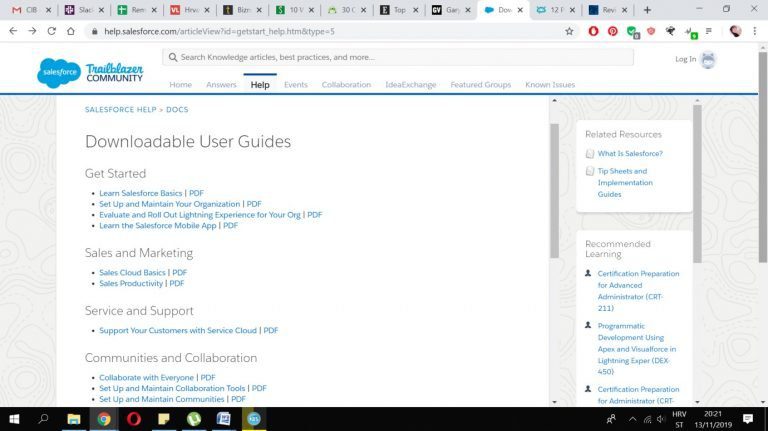The width and height of the screenshot is (768, 431).
Task: Click the sidebar panel scrollbar thumb
Action: (697, 184)
